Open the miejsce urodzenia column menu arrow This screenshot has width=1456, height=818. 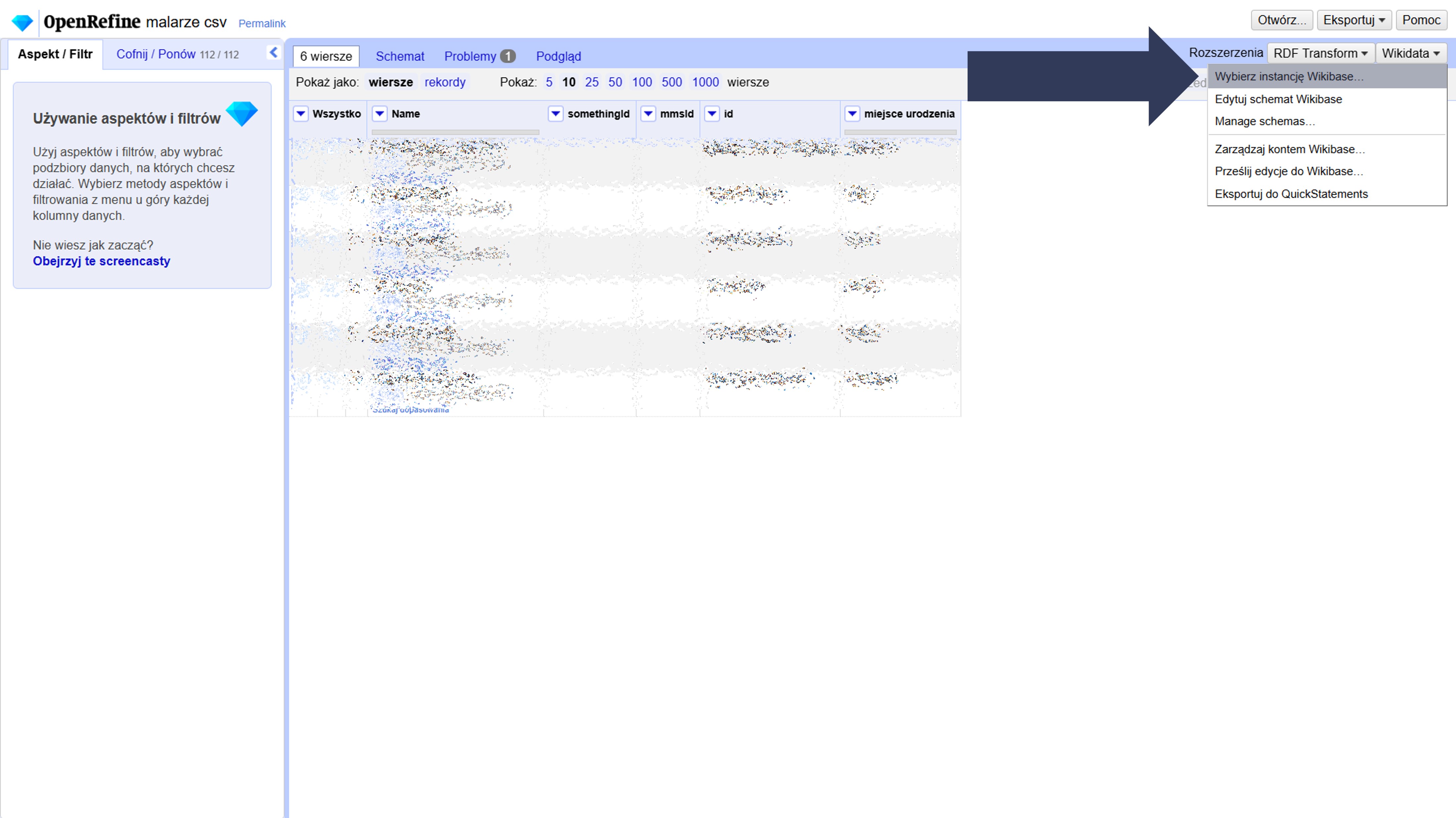[852, 113]
